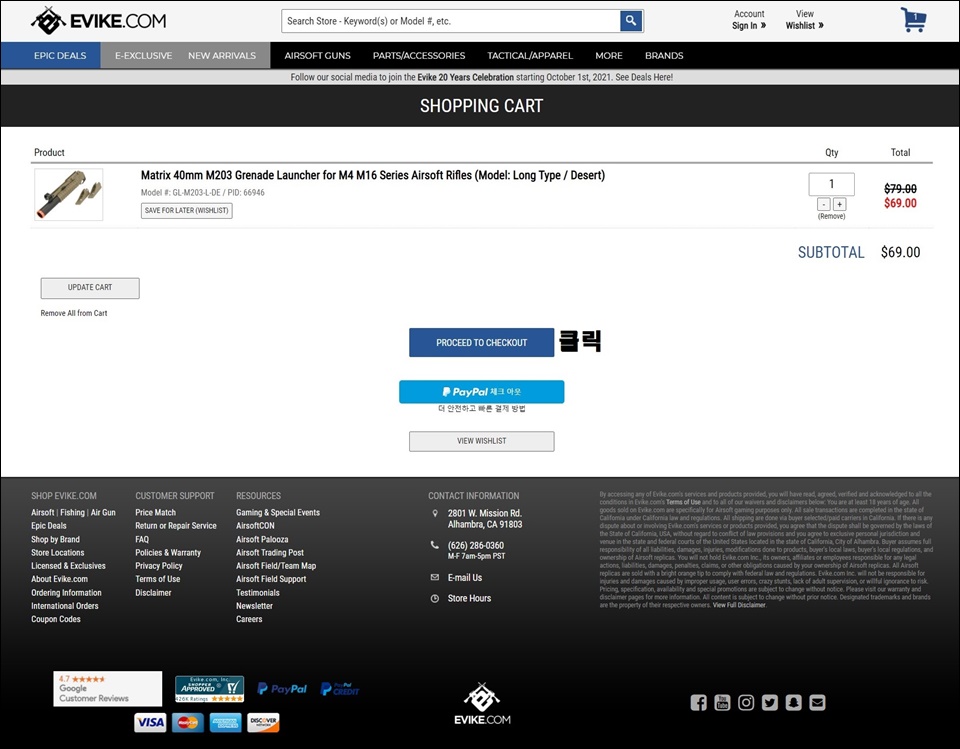Open Return or Repair Service link
This screenshot has height=749, width=960.
(176, 525)
